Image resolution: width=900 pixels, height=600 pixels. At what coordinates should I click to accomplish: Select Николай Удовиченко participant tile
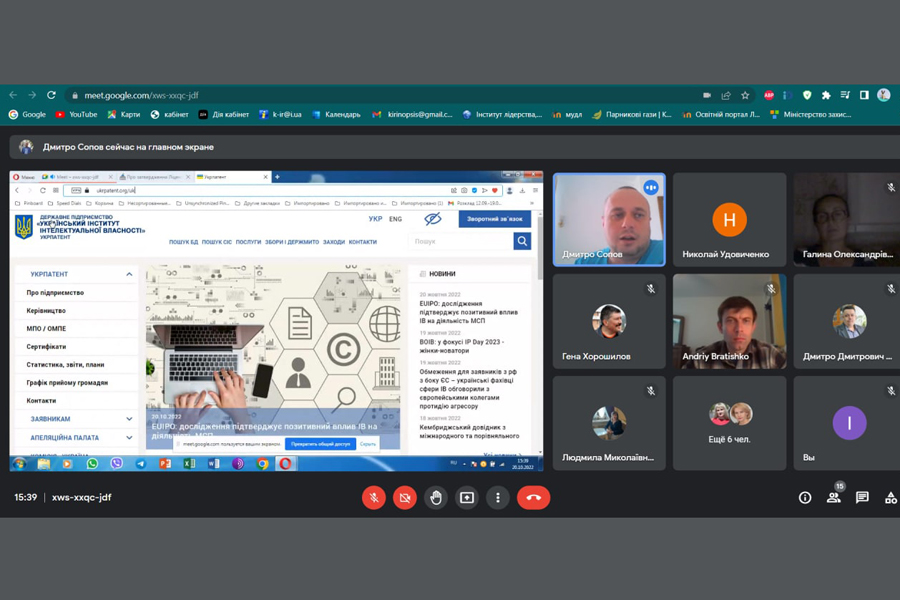click(x=730, y=220)
